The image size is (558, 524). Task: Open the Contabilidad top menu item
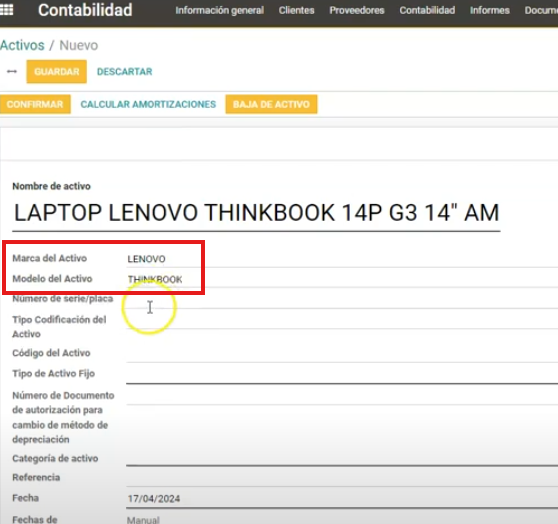tap(427, 10)
